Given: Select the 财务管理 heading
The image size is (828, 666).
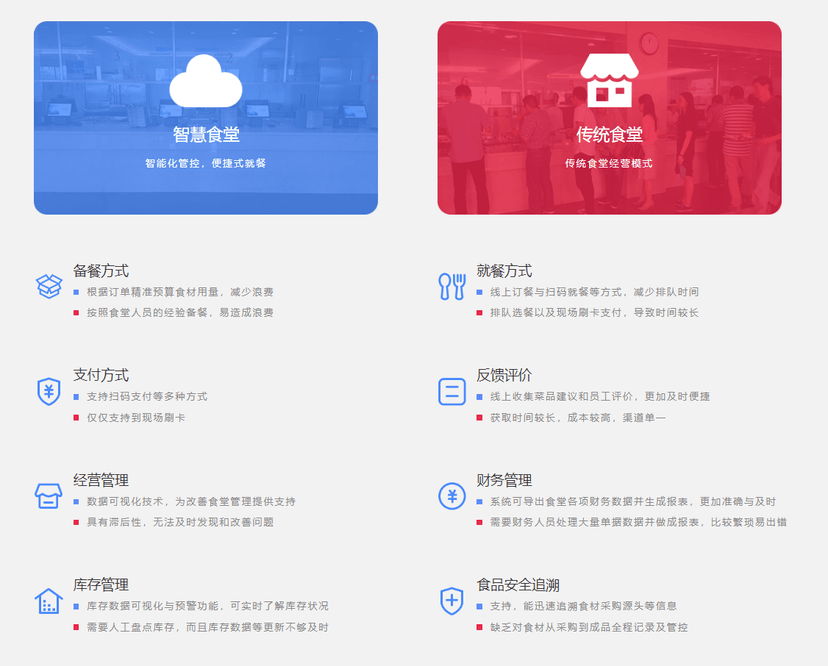Looking at the screenshot, I should [x=504, y=481].
